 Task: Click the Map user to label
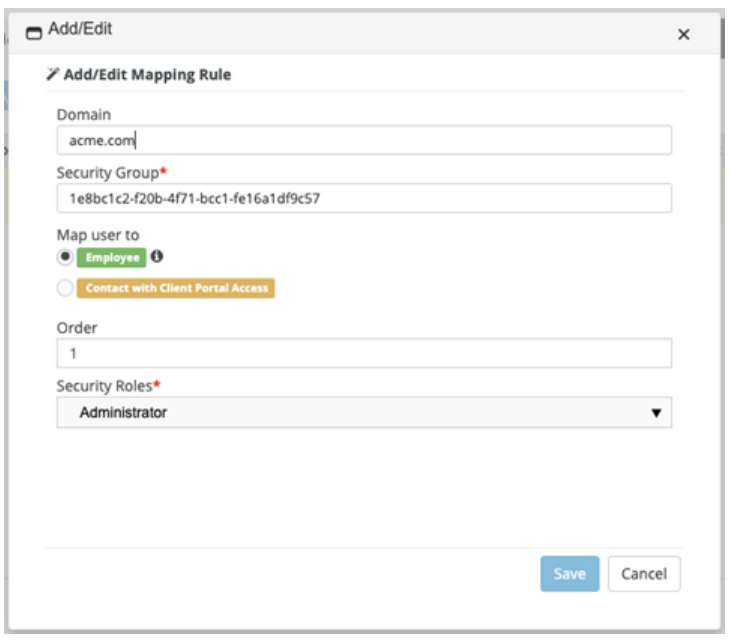pyautogui.click(x=98, y=235)
